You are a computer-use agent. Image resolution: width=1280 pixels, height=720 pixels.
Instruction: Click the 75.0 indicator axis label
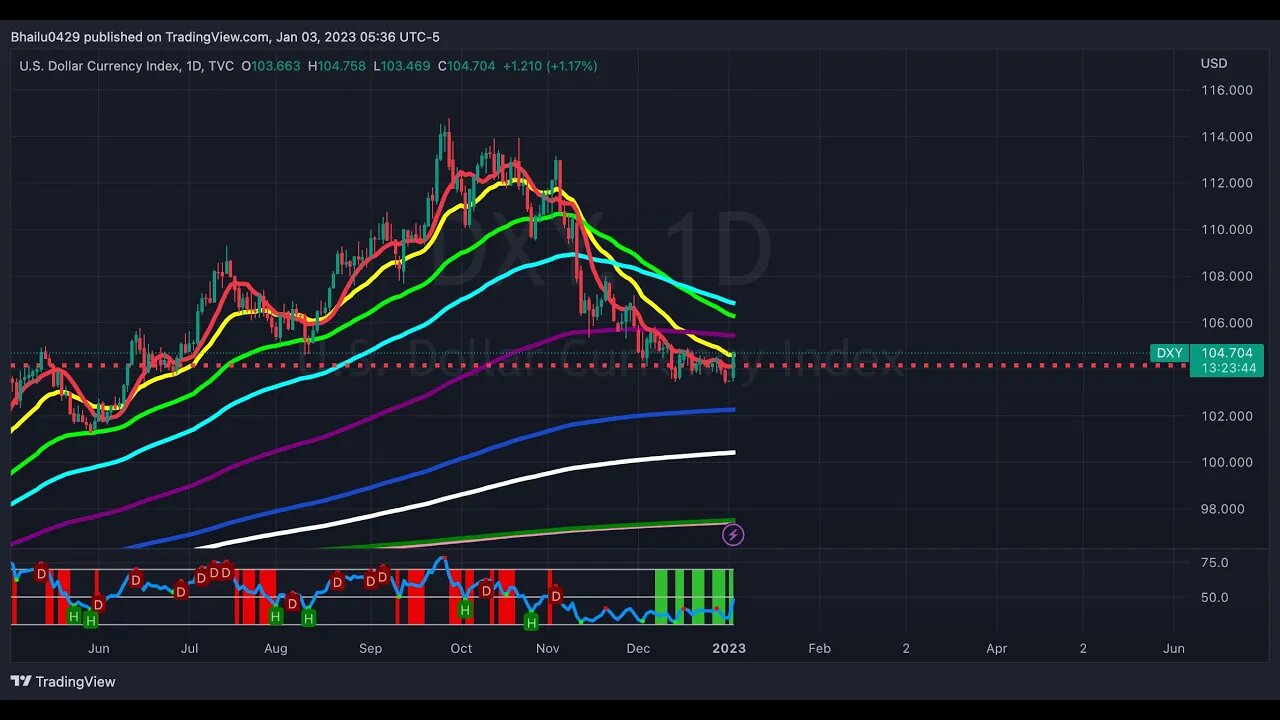pos(1214,563)
